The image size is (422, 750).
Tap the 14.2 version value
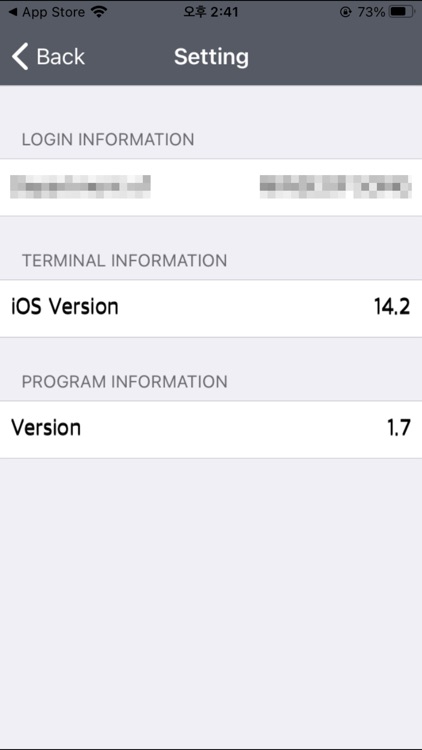pos(392,307)
